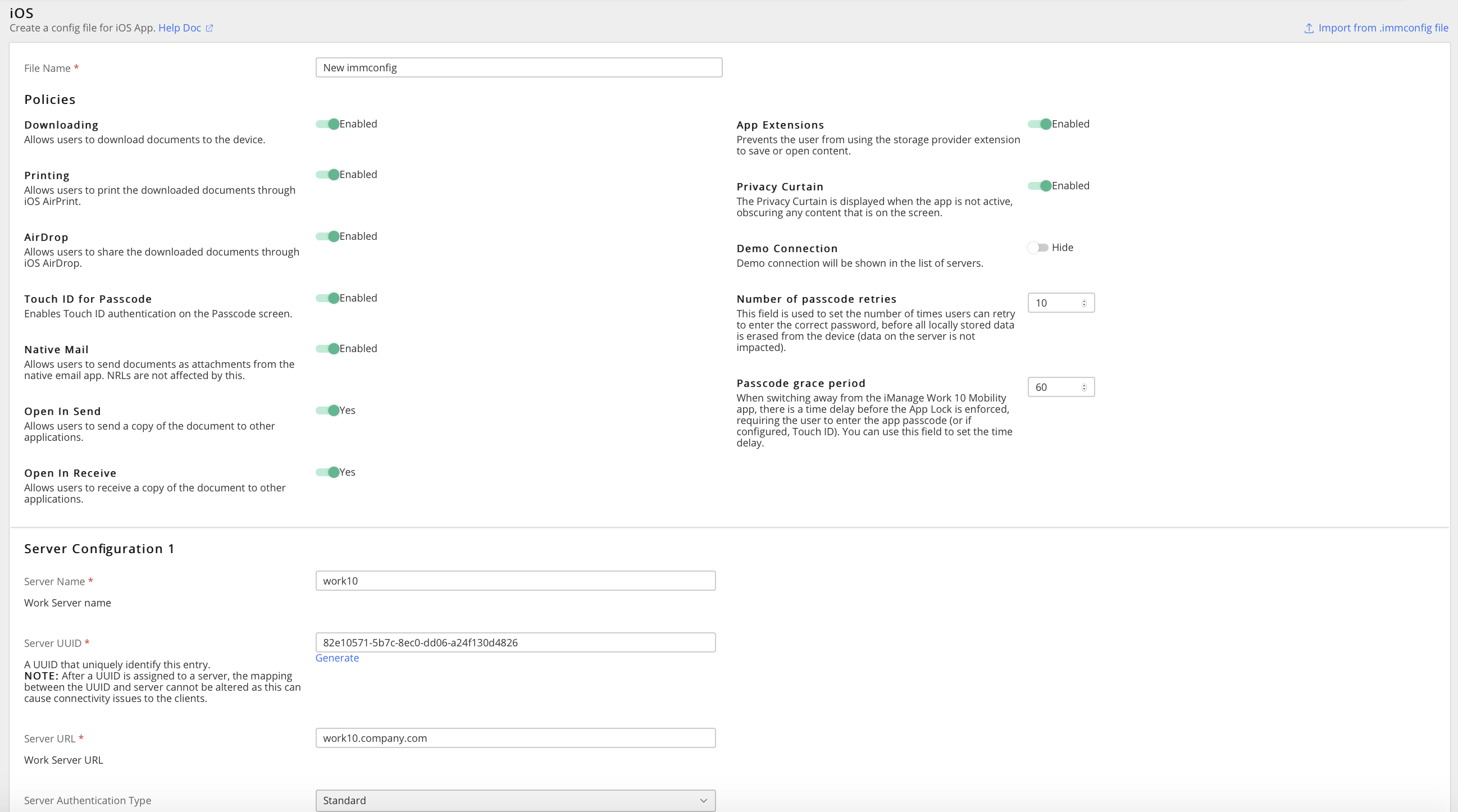Toggle the Open In Receive switch
This screenshot has height=812, width=1458.
tap(327, 472)
